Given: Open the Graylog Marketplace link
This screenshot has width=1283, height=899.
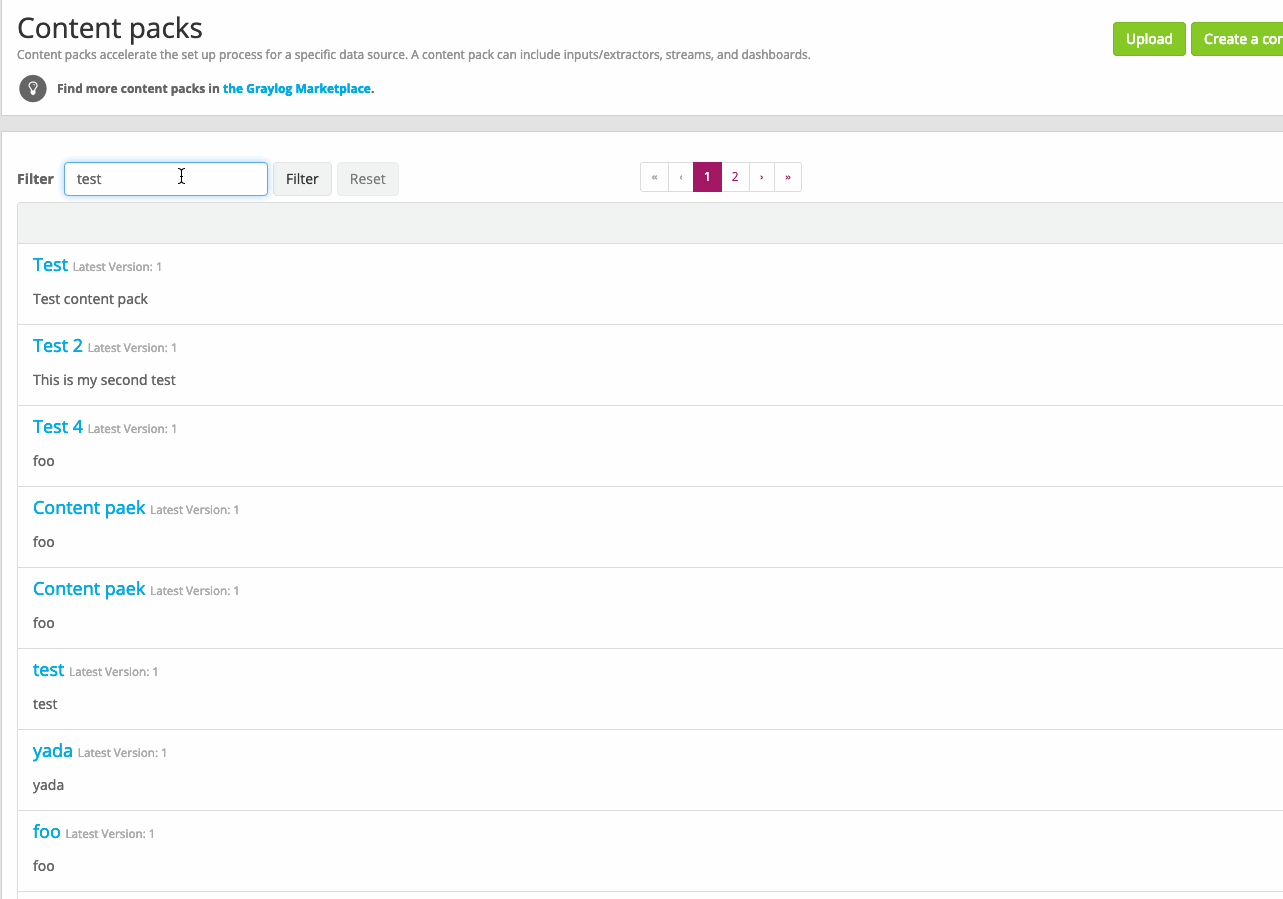Looking at the screenshot, I should point(297,88).
